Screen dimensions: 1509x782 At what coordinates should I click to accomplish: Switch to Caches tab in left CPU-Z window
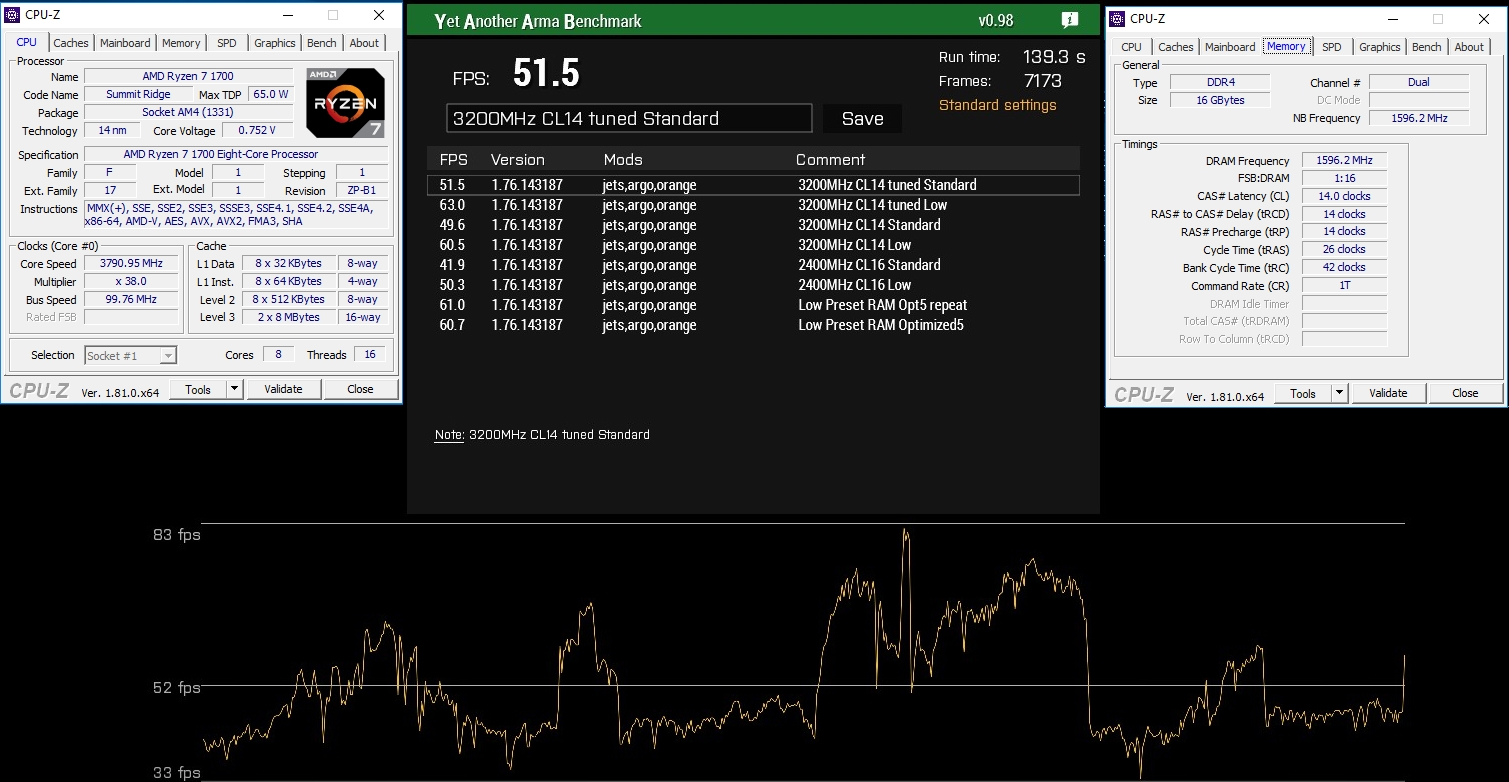click(x=71, y=43)
